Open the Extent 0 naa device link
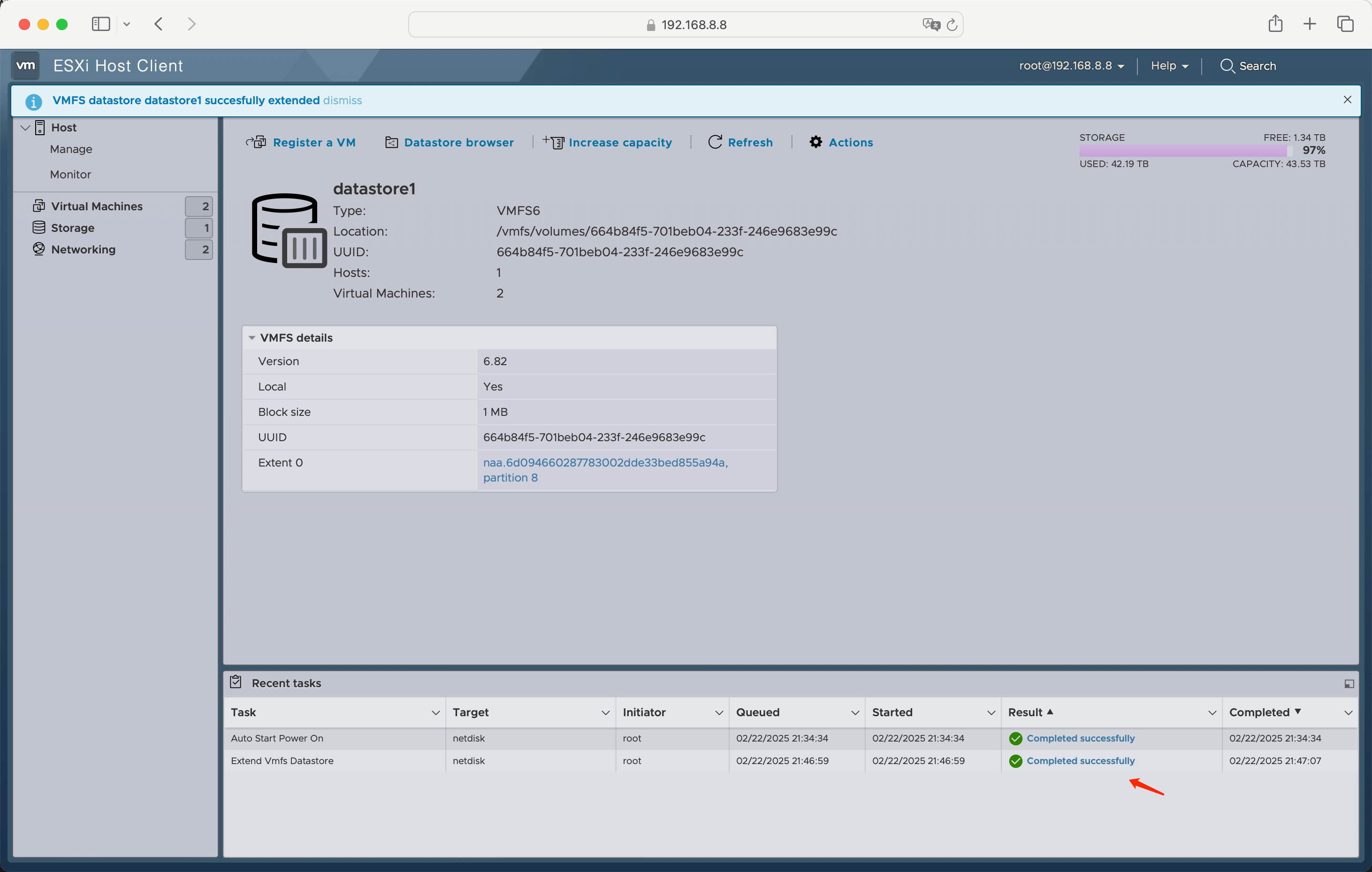Image resolution: width=1372 pixels, height=872 pixels. [x=605, y=470]
